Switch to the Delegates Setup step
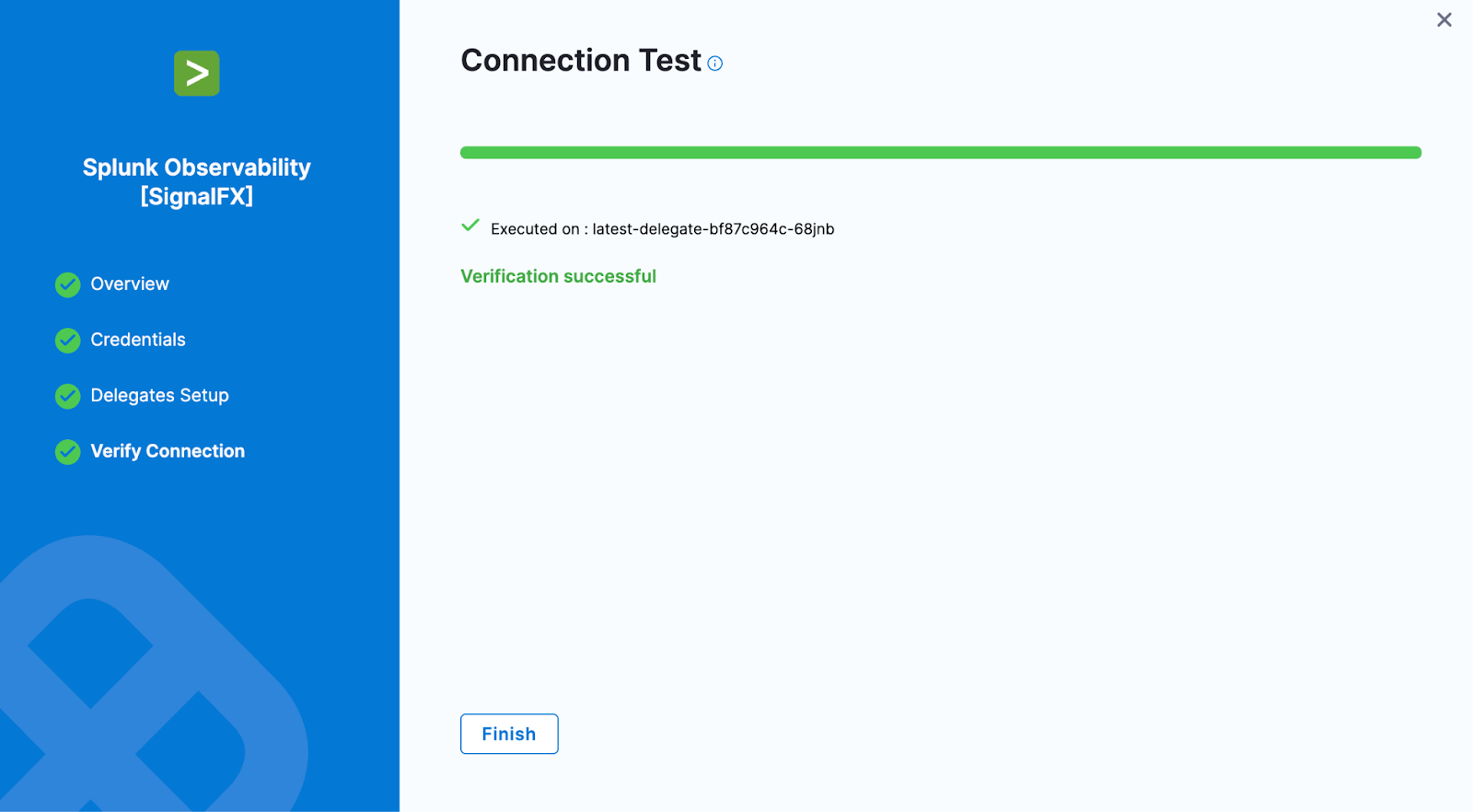Screen dimensions: 1473x812 [159, 396]
